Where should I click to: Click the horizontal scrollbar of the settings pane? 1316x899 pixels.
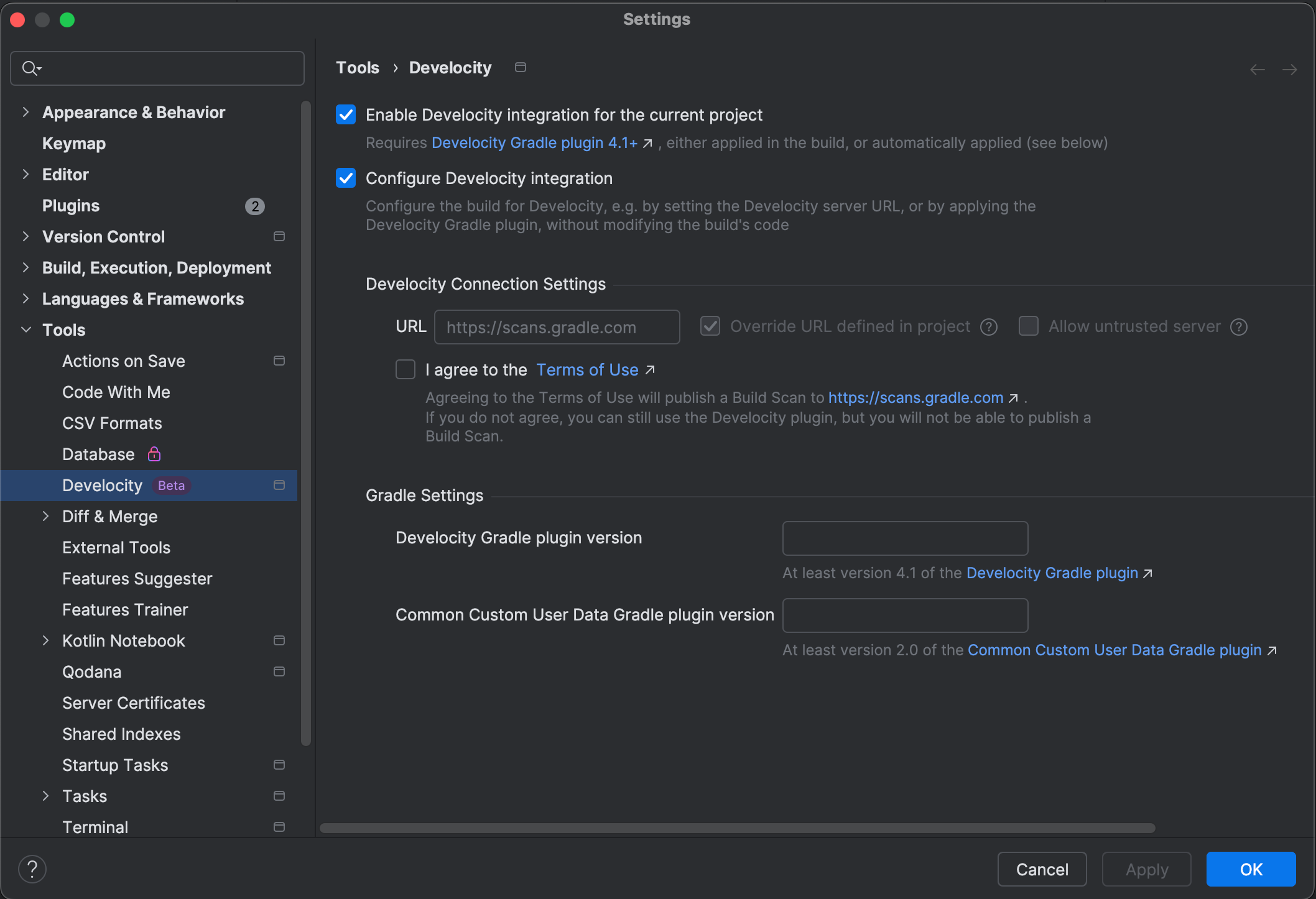pyautogui.click(x=738, y=828)
